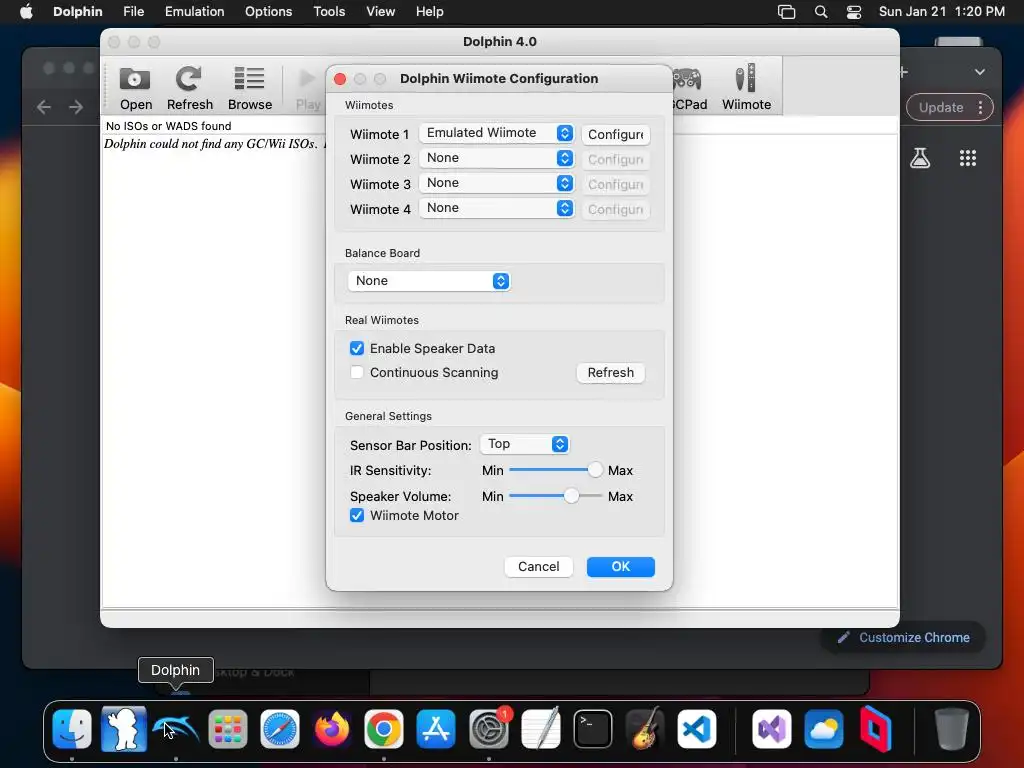Open the Emulation menu
This screenshot has width=1024, height=768.
click(x=194, y=12)
